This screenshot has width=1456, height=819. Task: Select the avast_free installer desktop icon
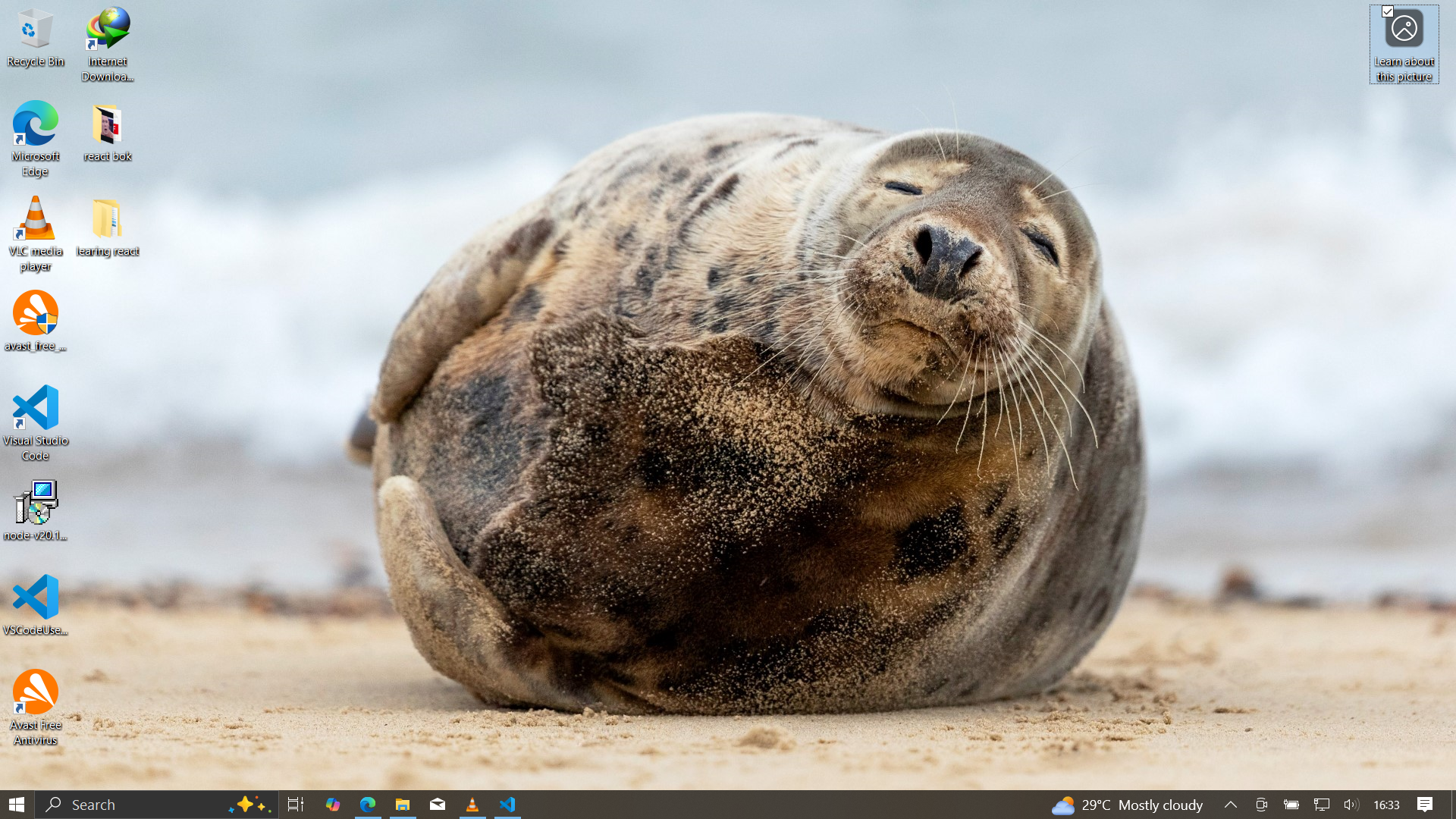pyautogui.click(x=35, y=314)
